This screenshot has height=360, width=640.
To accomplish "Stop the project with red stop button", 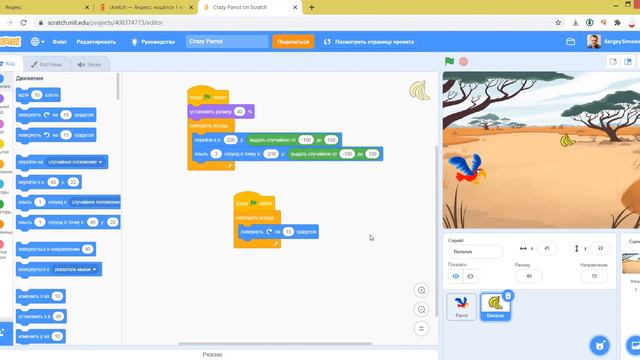I will pos(464,62).
